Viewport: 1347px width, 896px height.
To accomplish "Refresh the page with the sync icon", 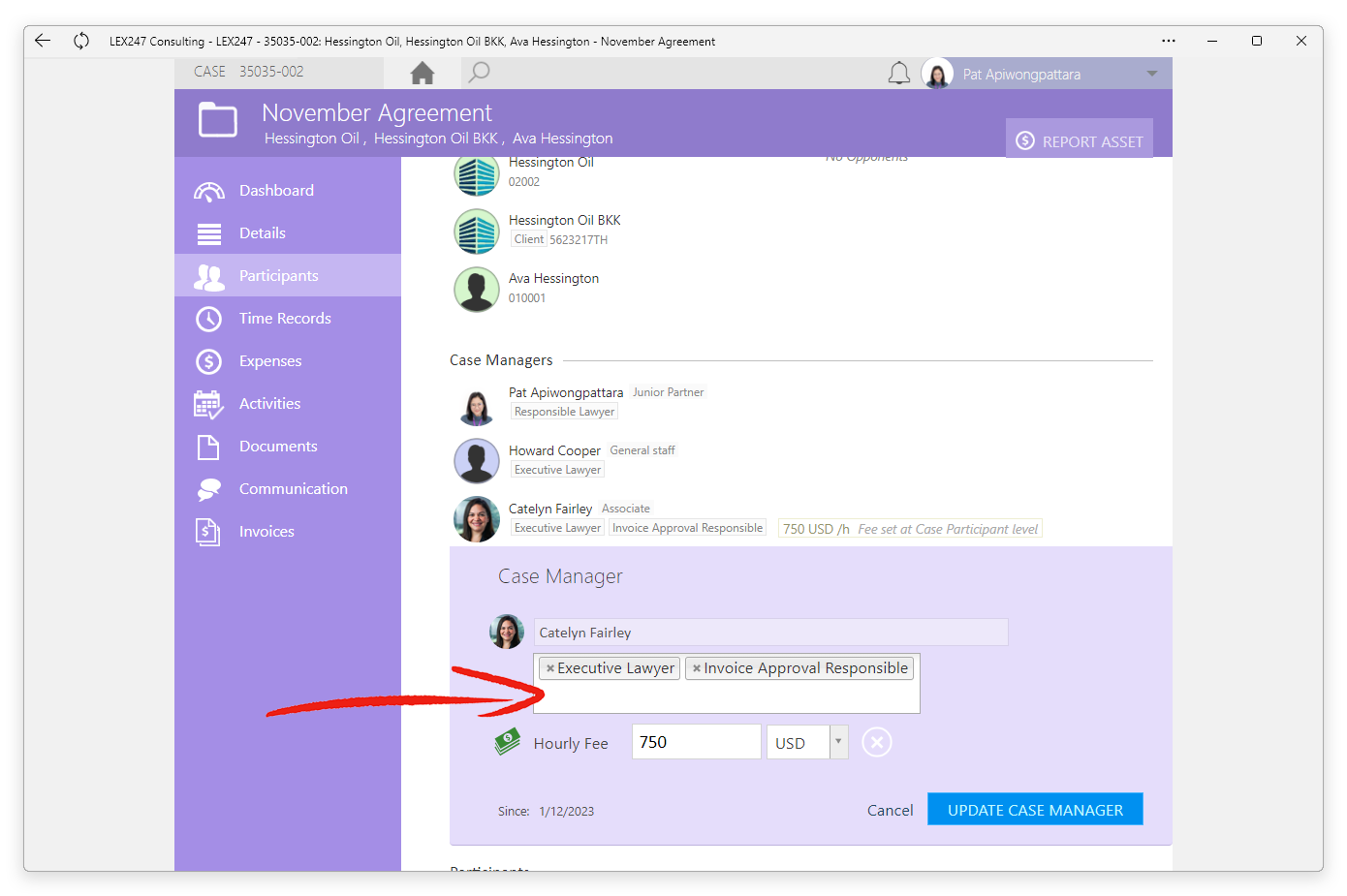I will pos(81,41).
